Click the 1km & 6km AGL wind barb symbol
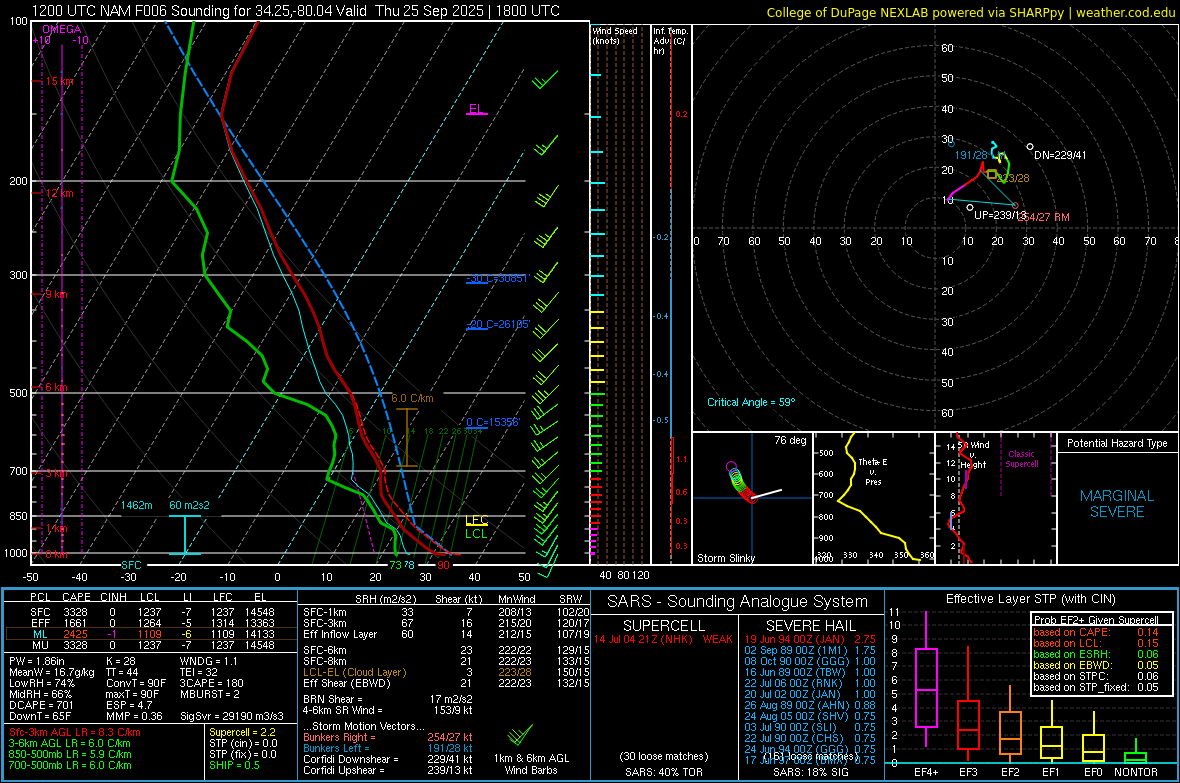Viewport: 1180px width, 783px height. [x=519, y=735]
